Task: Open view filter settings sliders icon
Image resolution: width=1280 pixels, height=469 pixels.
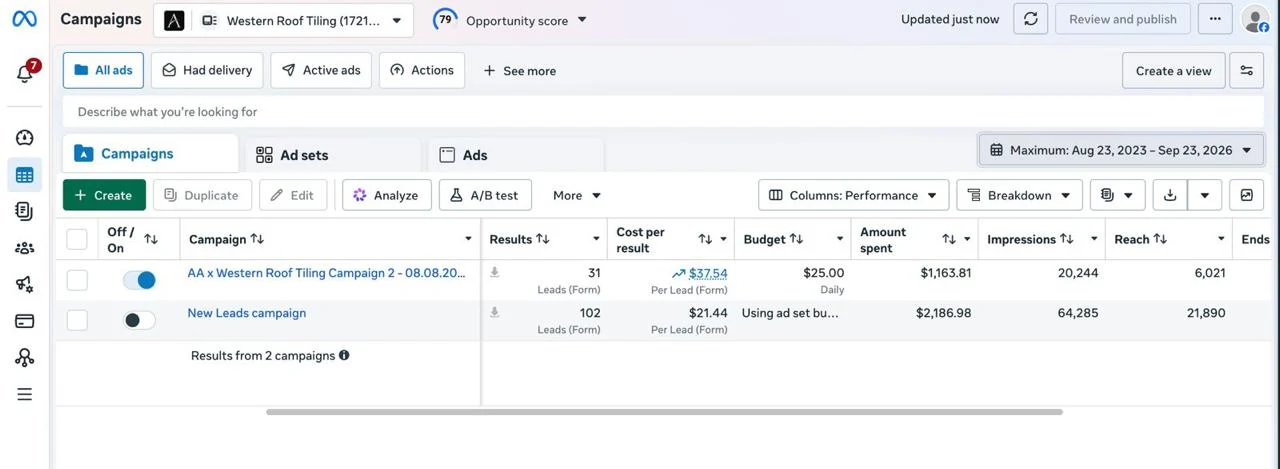Action: [x=1246, y=71]
